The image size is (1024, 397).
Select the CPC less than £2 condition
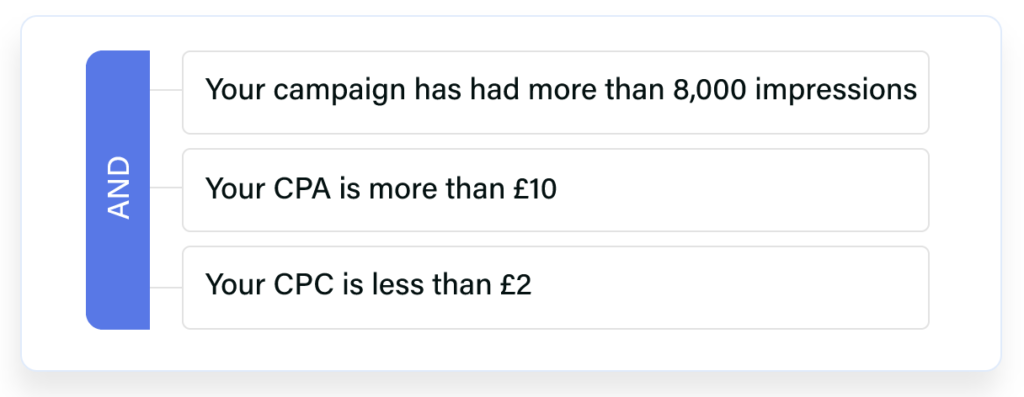(x=555, y=288)
